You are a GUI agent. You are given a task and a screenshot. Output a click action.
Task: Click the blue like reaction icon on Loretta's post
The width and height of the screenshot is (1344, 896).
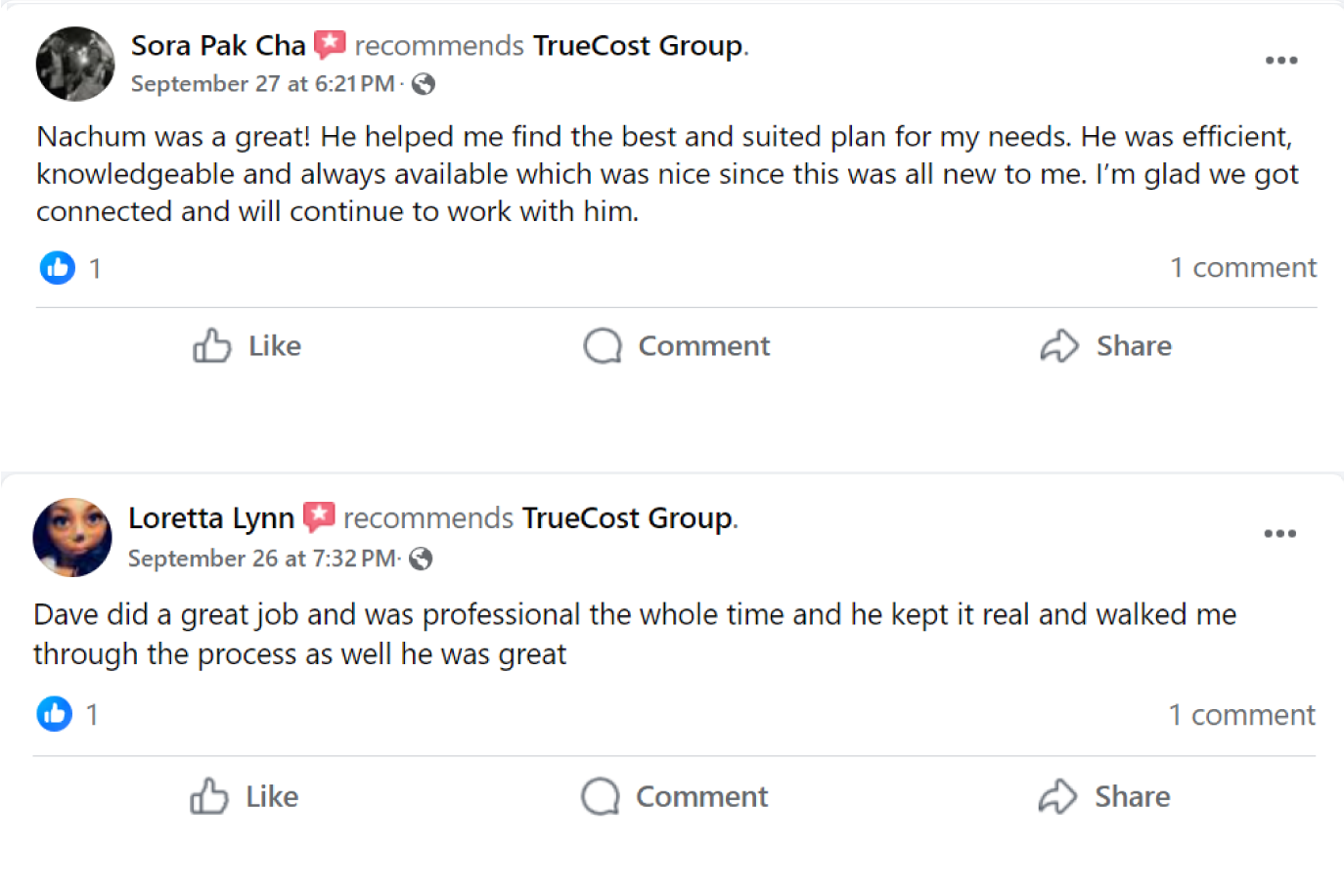(55, 714)
